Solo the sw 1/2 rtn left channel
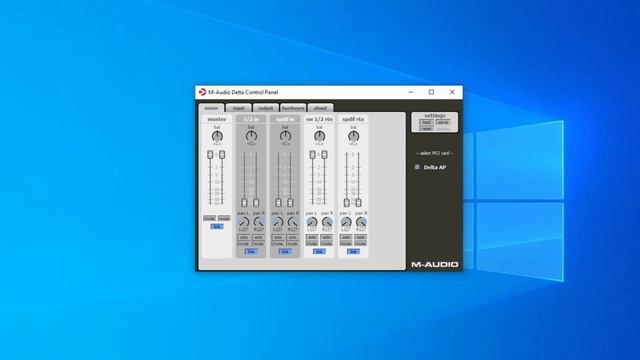The height and width of the screenshot is (360, 640). pyautogui.click(x=312, y=237)
